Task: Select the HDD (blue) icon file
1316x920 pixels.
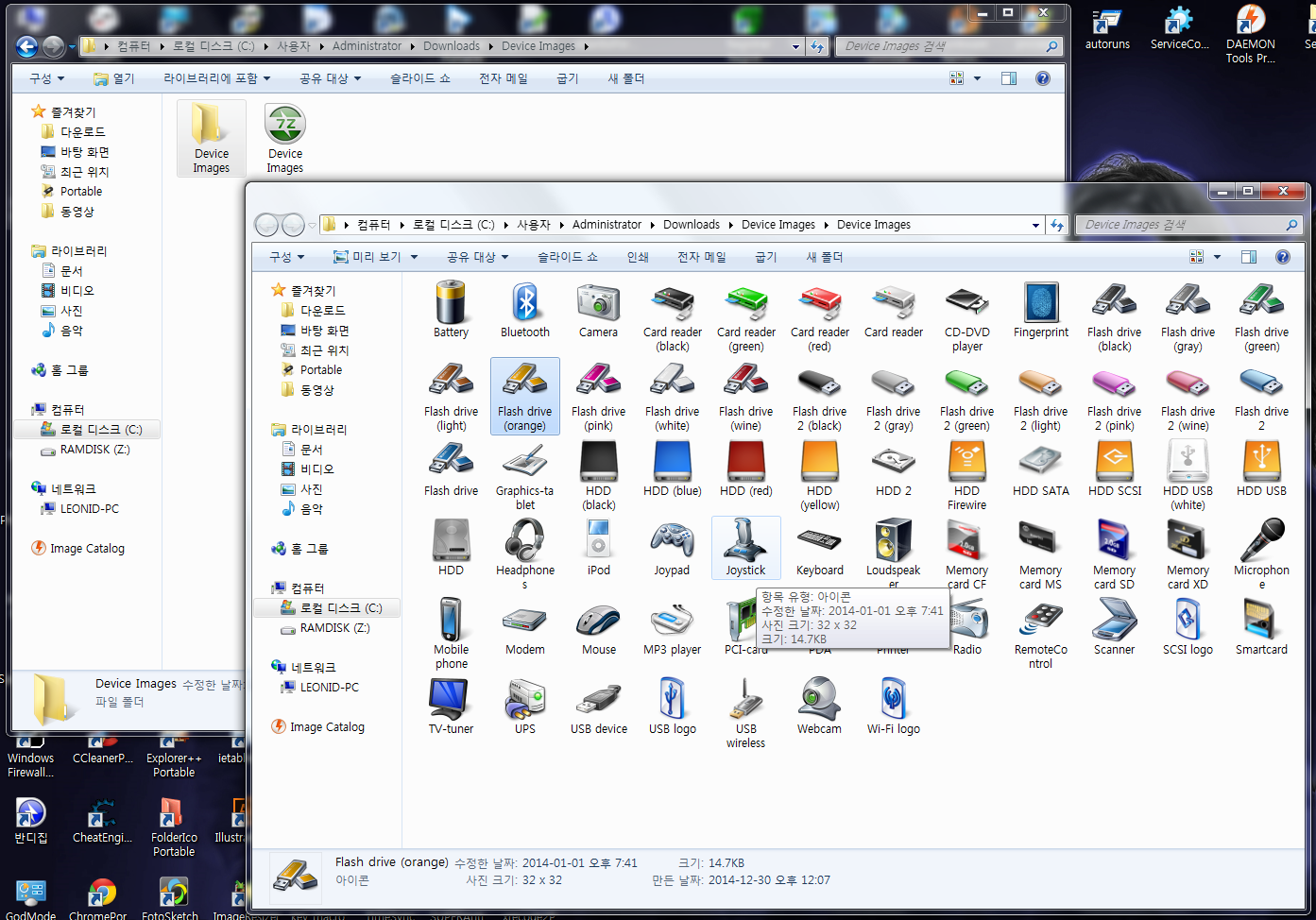Action: (673, 469)
